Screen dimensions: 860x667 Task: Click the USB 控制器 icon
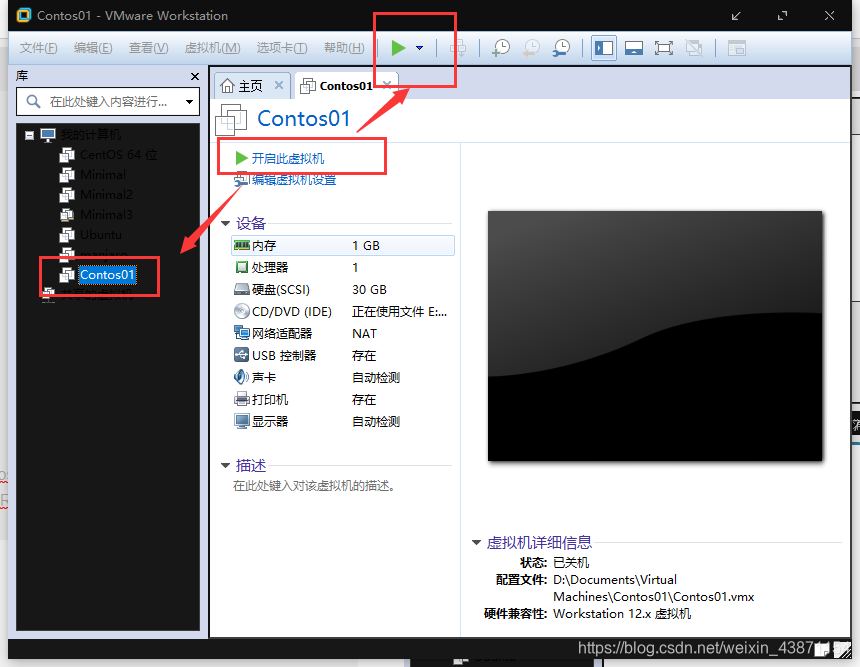coord(241,355)
